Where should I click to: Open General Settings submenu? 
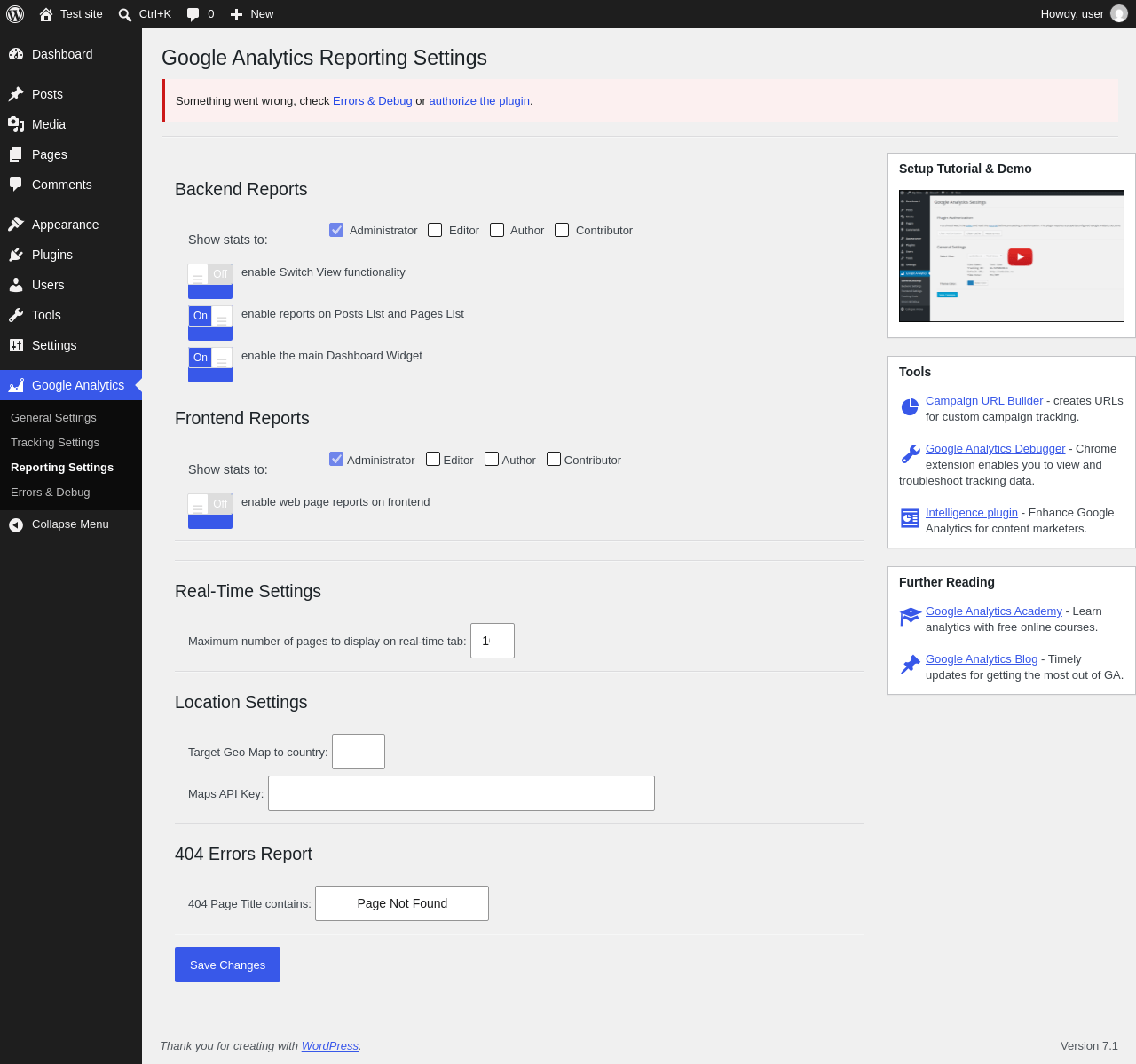[53, 418]
